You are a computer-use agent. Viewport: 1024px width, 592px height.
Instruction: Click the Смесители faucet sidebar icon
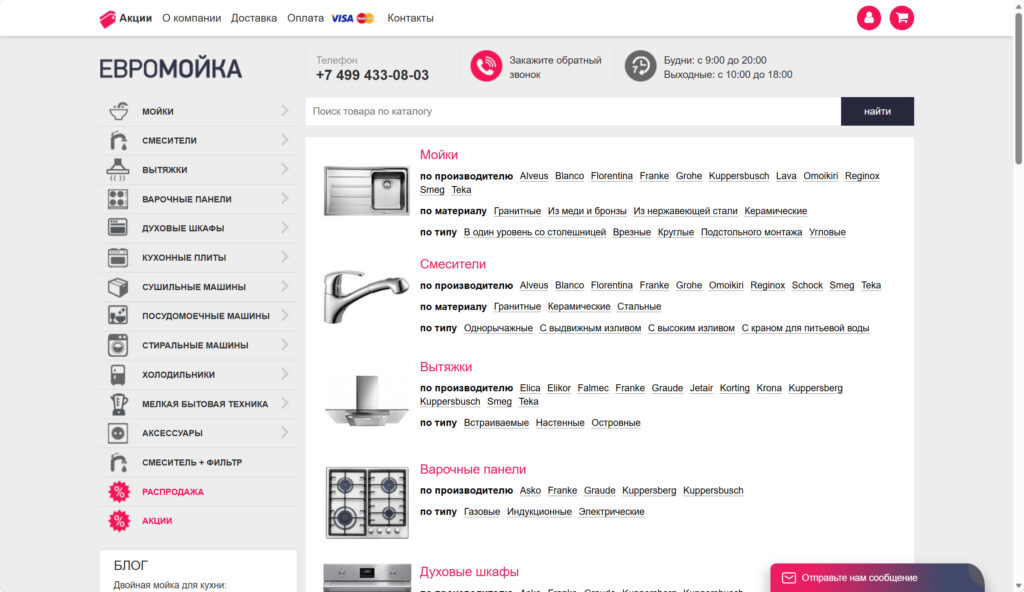click(x=118, y=140)
